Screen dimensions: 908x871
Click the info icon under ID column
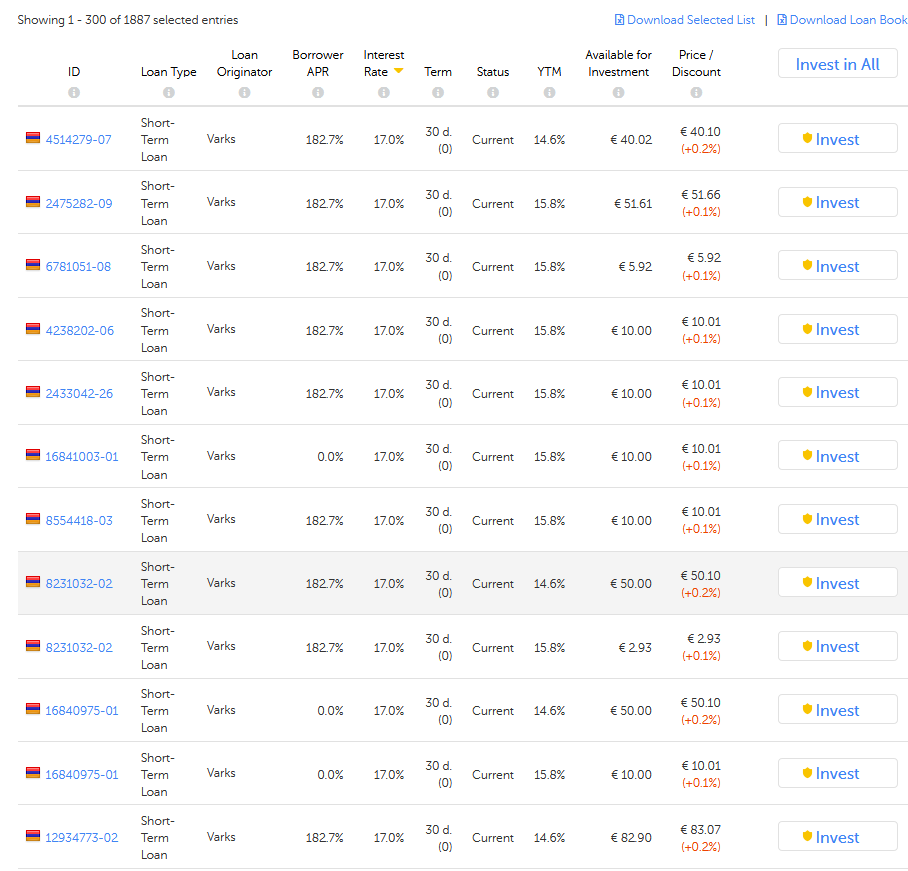pyautogui.click(x=74, y=93)
